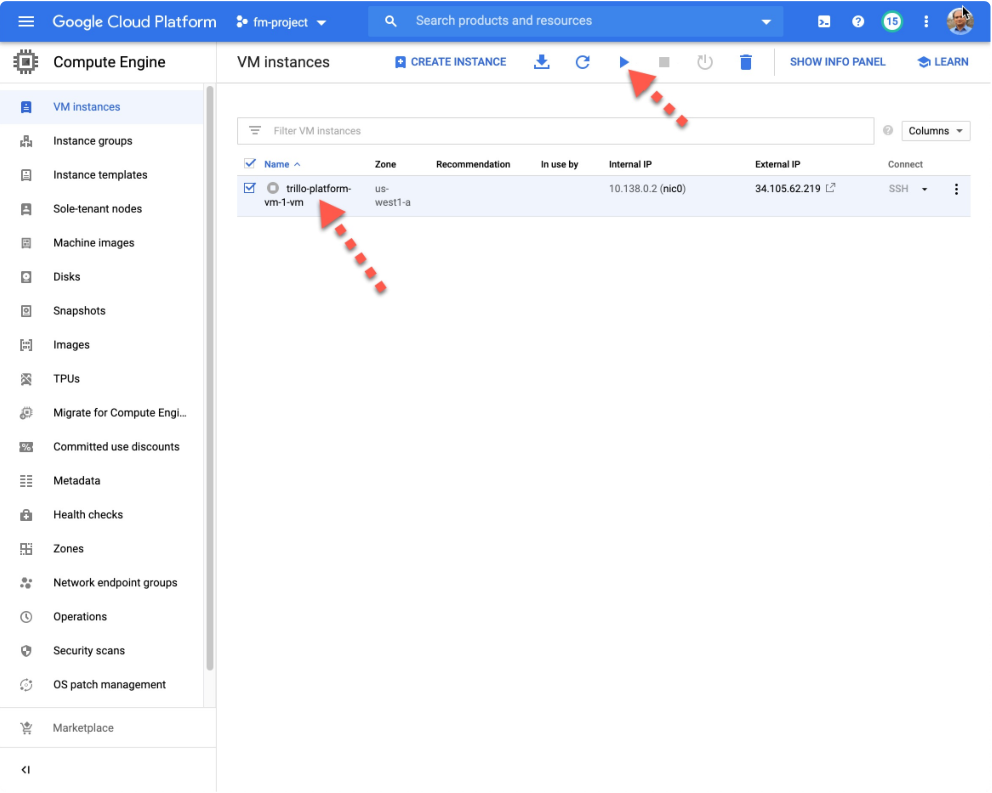Screen dimensions: 992x793
Task: Open filter help question icon
Action: pyautogui.click(x=888, y=130)
